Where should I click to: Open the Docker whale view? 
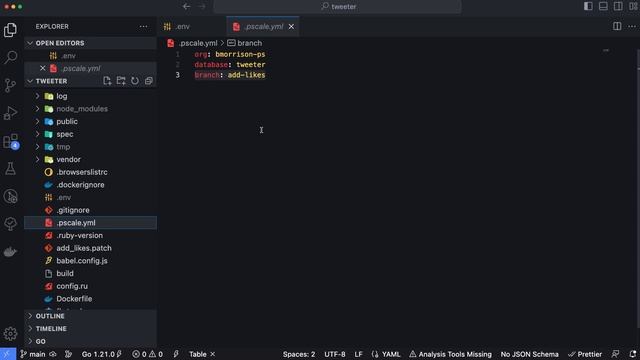tap(11, 252)
